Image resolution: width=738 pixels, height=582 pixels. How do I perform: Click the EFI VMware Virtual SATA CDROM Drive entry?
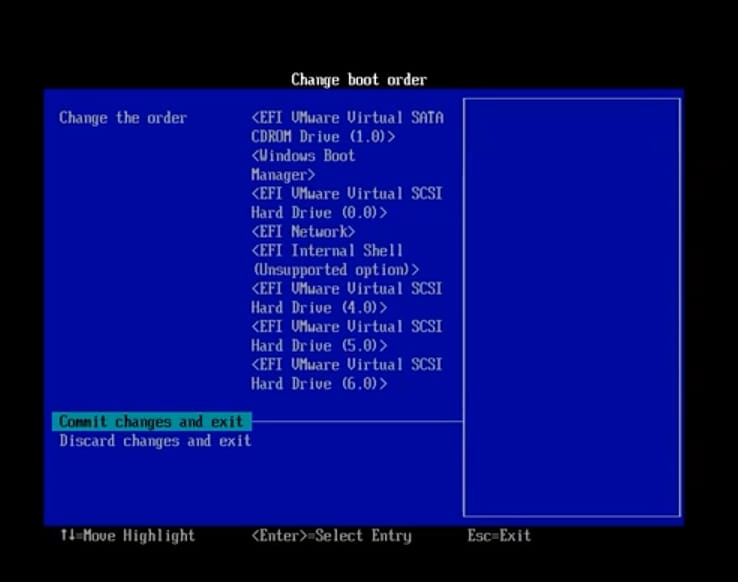click(x=347, y=127)
